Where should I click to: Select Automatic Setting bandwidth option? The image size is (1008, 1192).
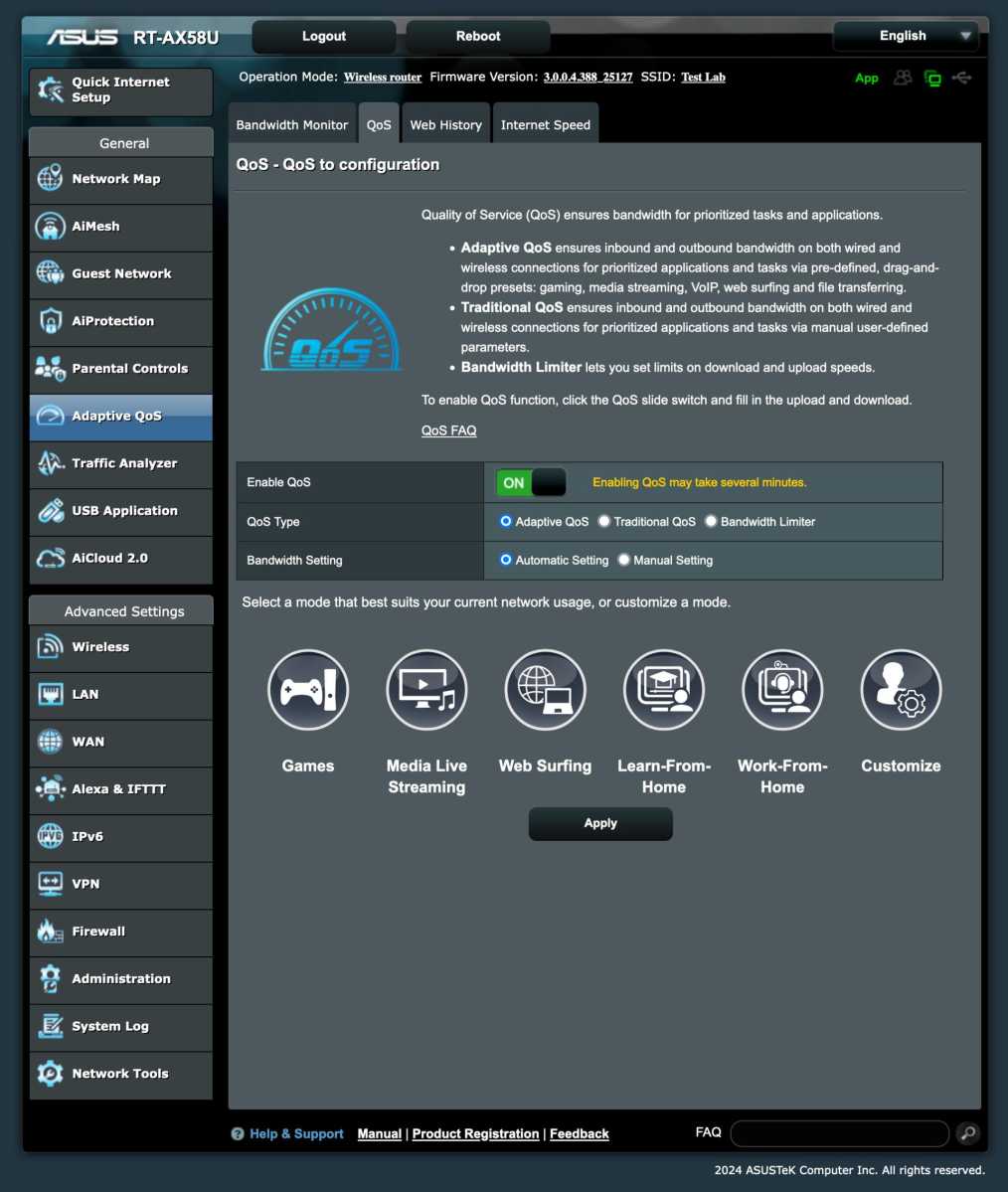(x=506, y=560)
